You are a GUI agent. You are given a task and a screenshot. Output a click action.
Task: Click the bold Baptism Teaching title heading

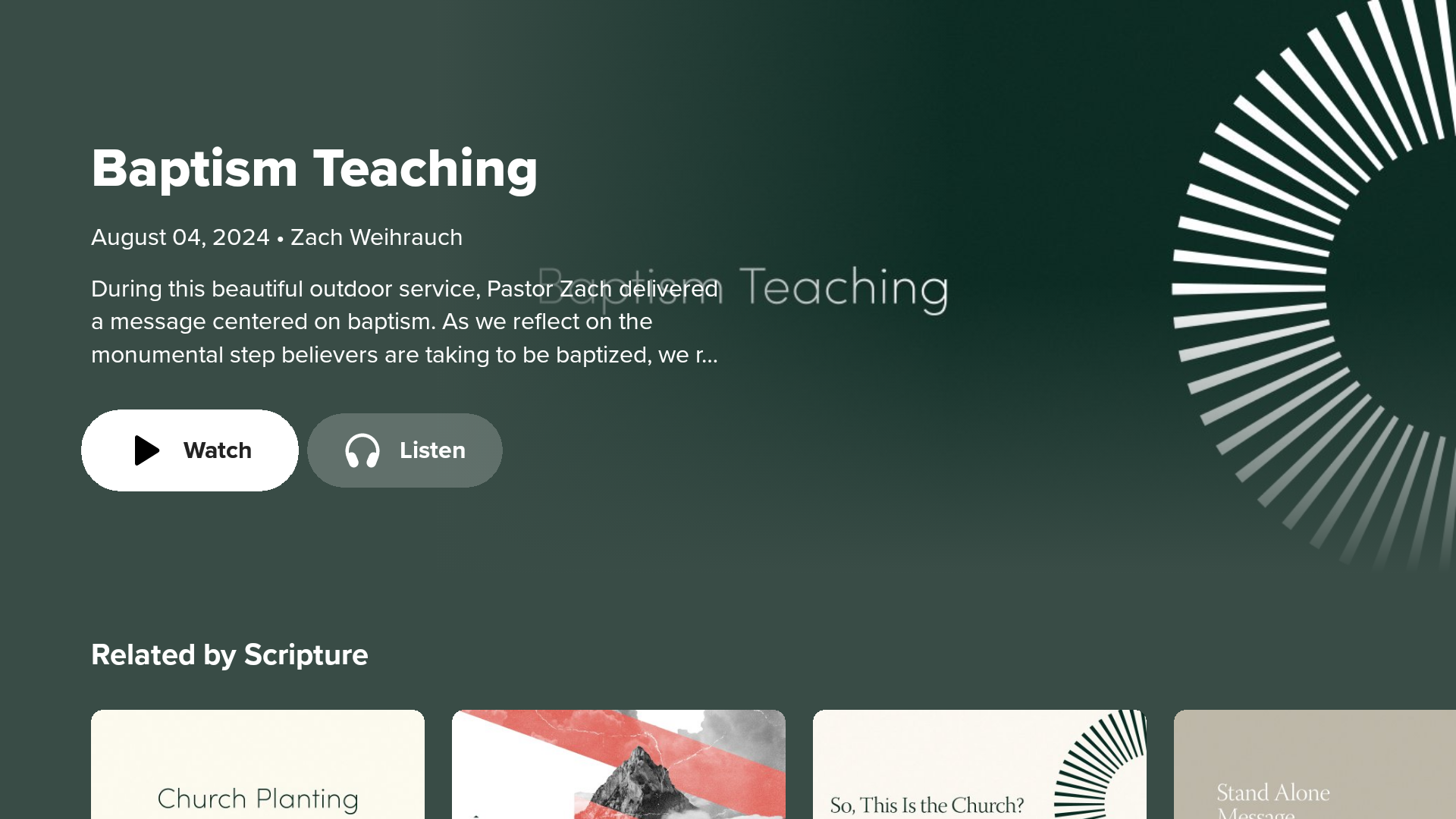[x=314, y=168]
